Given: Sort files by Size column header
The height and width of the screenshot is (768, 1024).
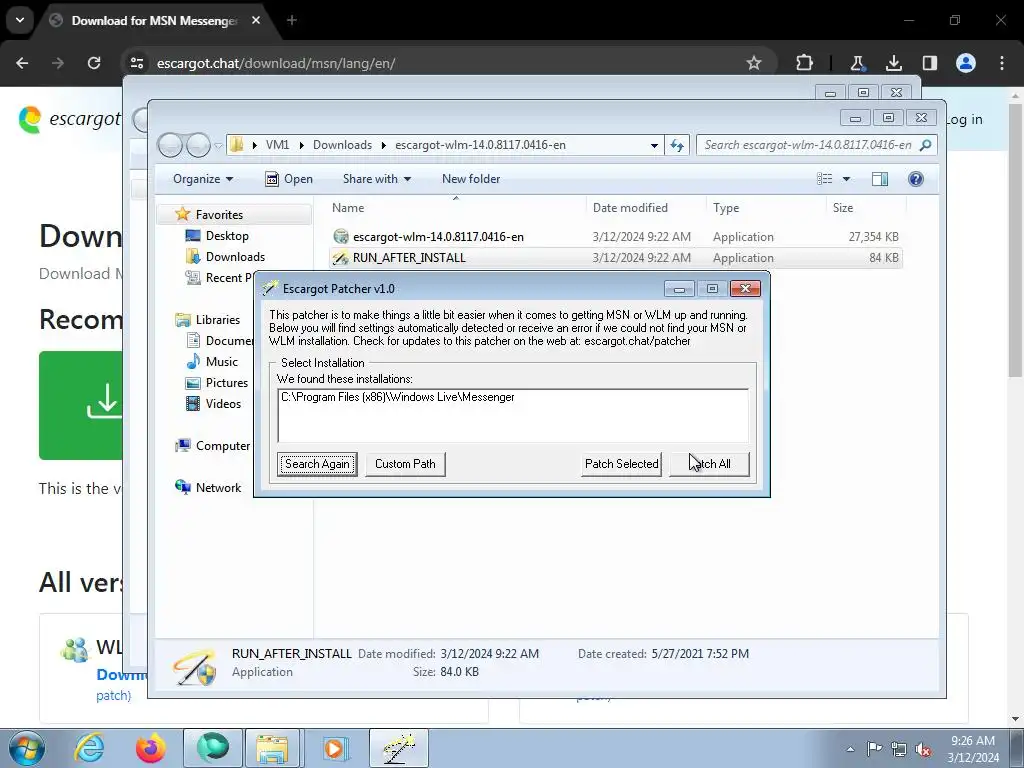Looking at the screenshot, I should [842, 208].
